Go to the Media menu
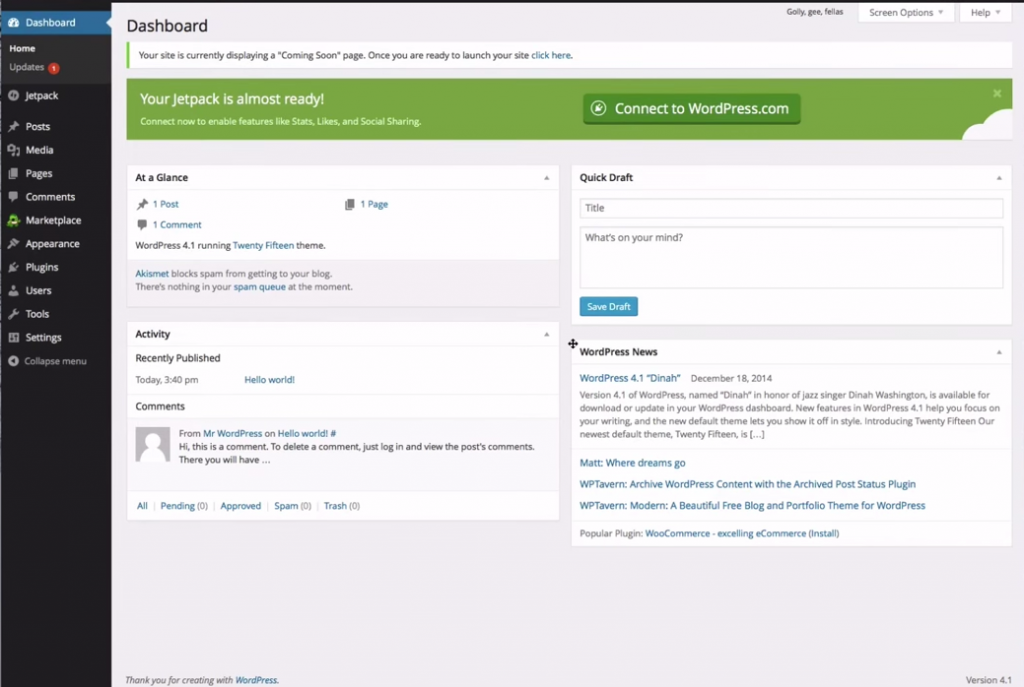 coord(39,150)
